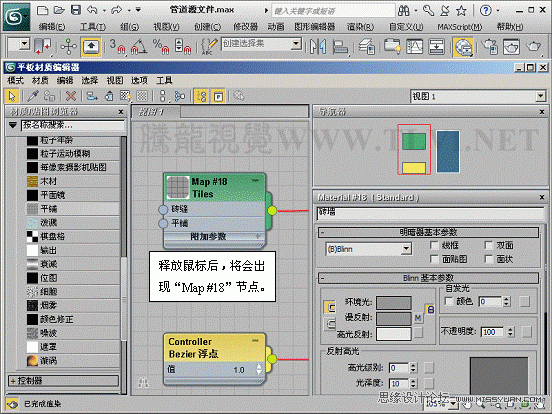This screenshot has width=552, height=414.
Task: Open the 渲染(R) main menu
Action: click(360, 27)
